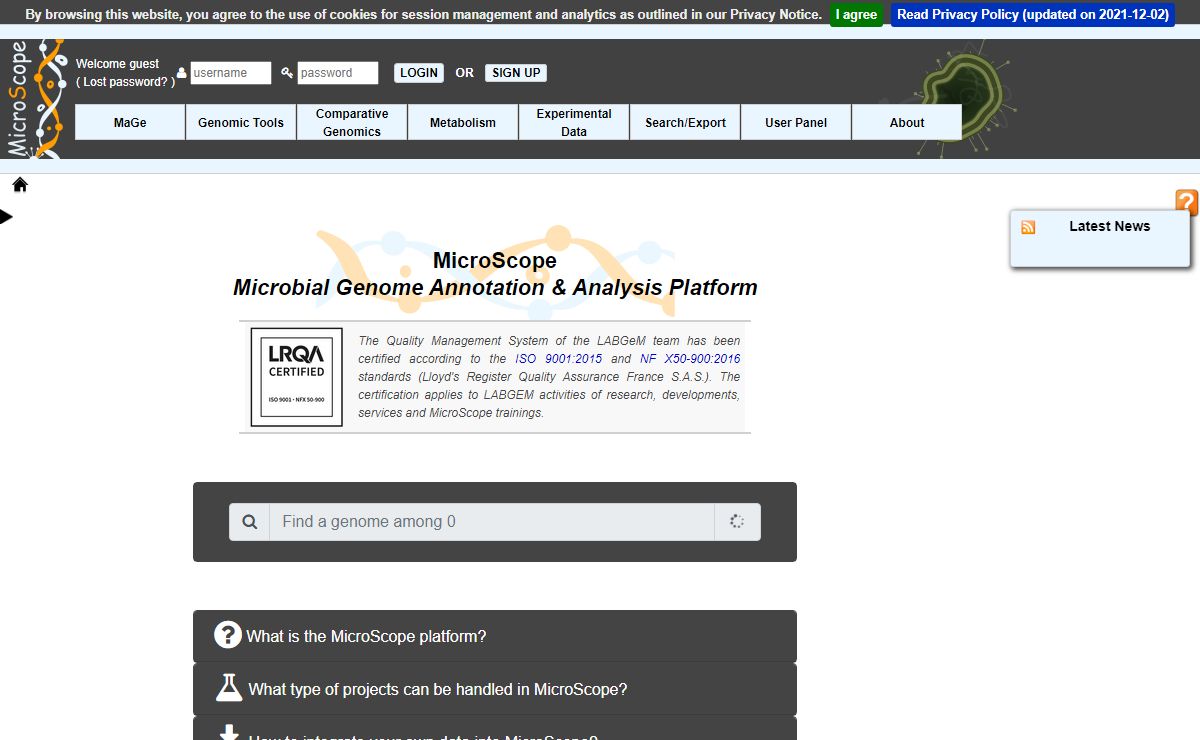Image resolution: width=1200 pixels, height=740 pixels.
Task: Focus the username input field
Action: (231, 73)
